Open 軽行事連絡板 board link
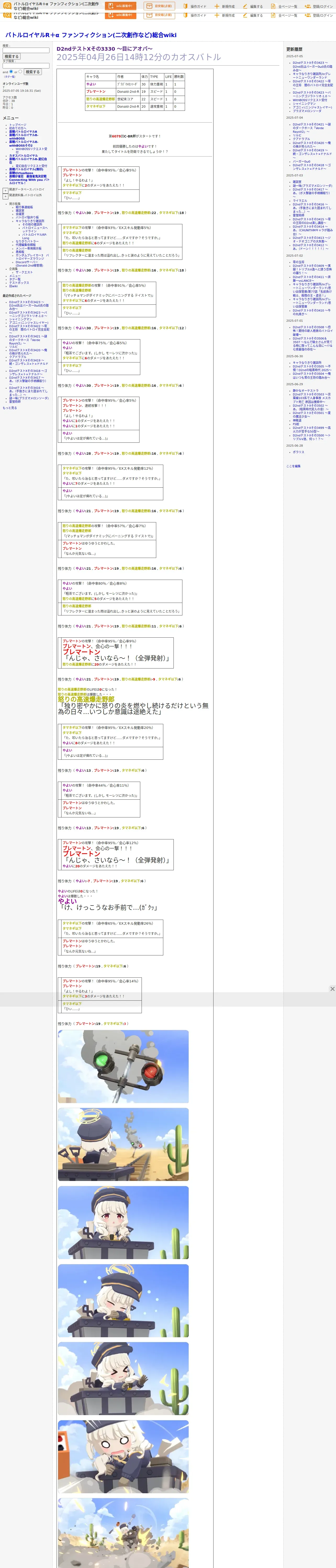Image resolution: width=336 pixels, height=1568 pixels. click(x=24, y=207)
